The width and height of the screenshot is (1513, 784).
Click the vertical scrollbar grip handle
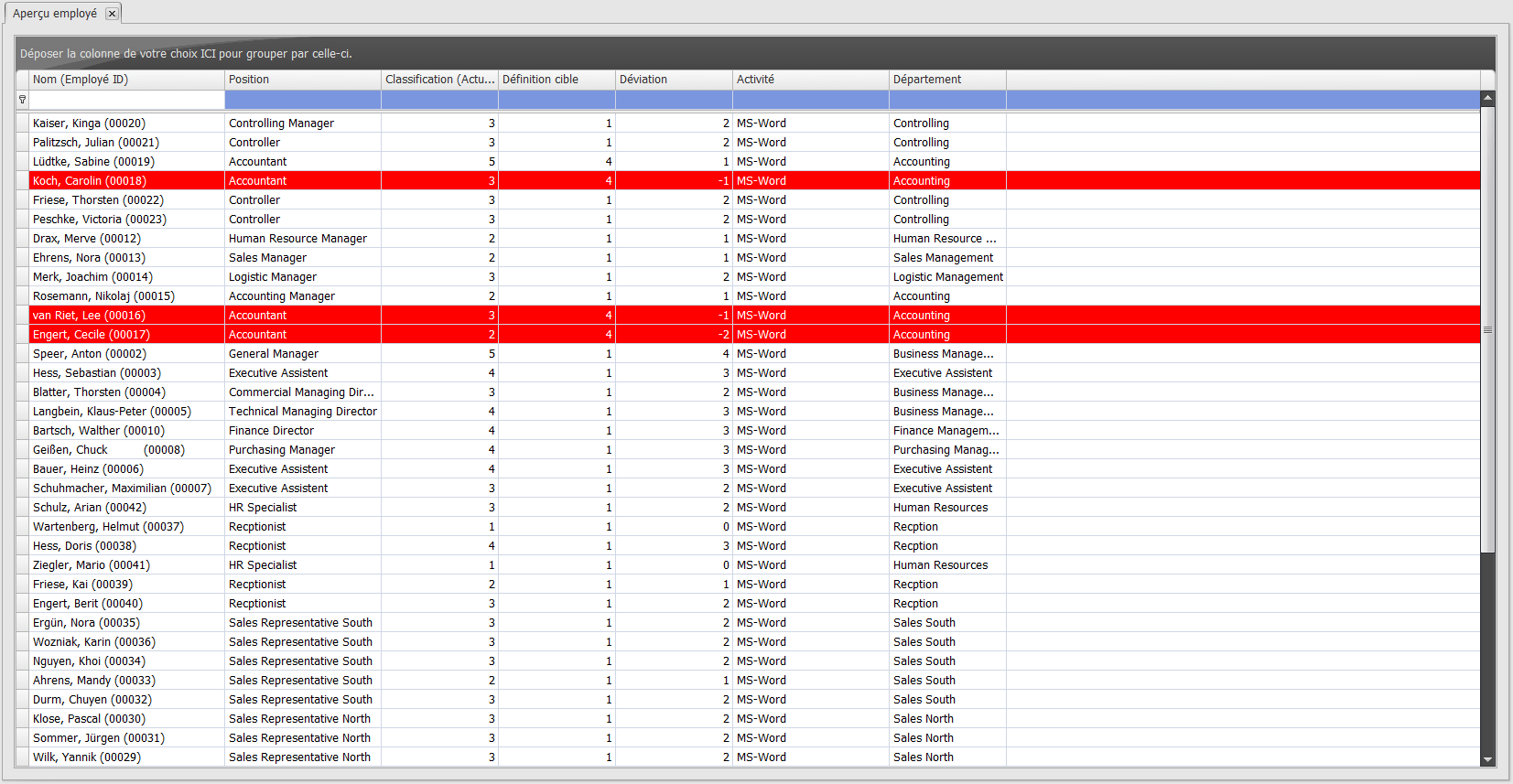(x=1487, y=329)
